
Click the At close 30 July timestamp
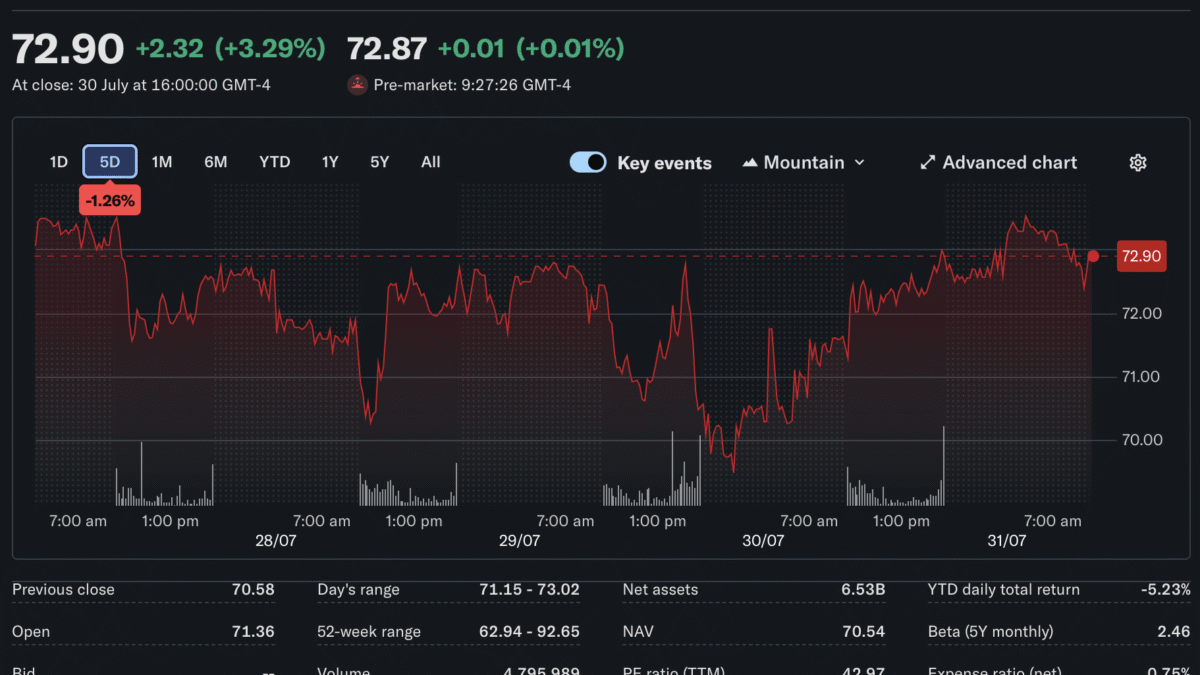(x=141, y=85)
